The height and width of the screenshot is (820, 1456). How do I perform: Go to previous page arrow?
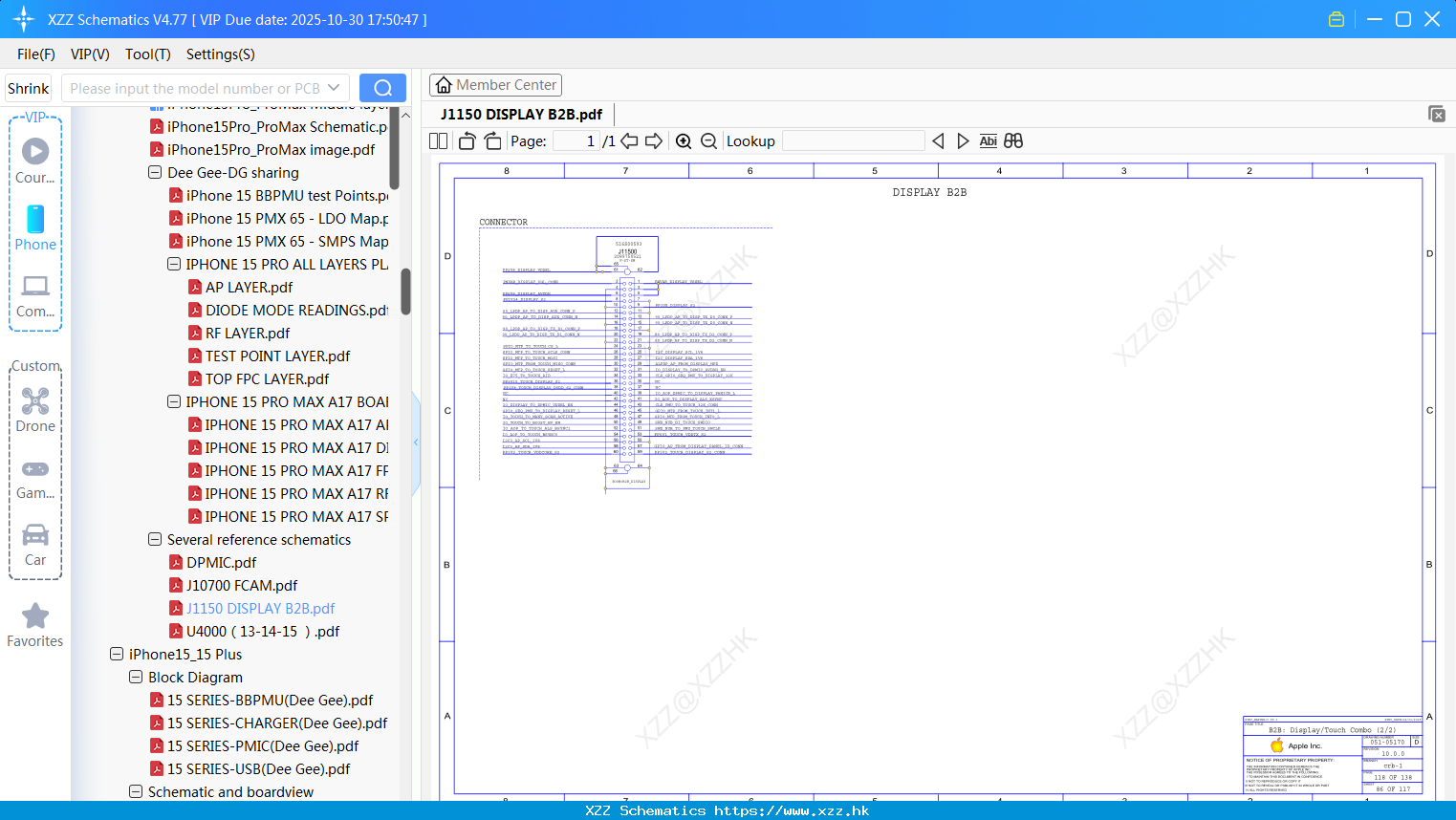tap(629, 140)
